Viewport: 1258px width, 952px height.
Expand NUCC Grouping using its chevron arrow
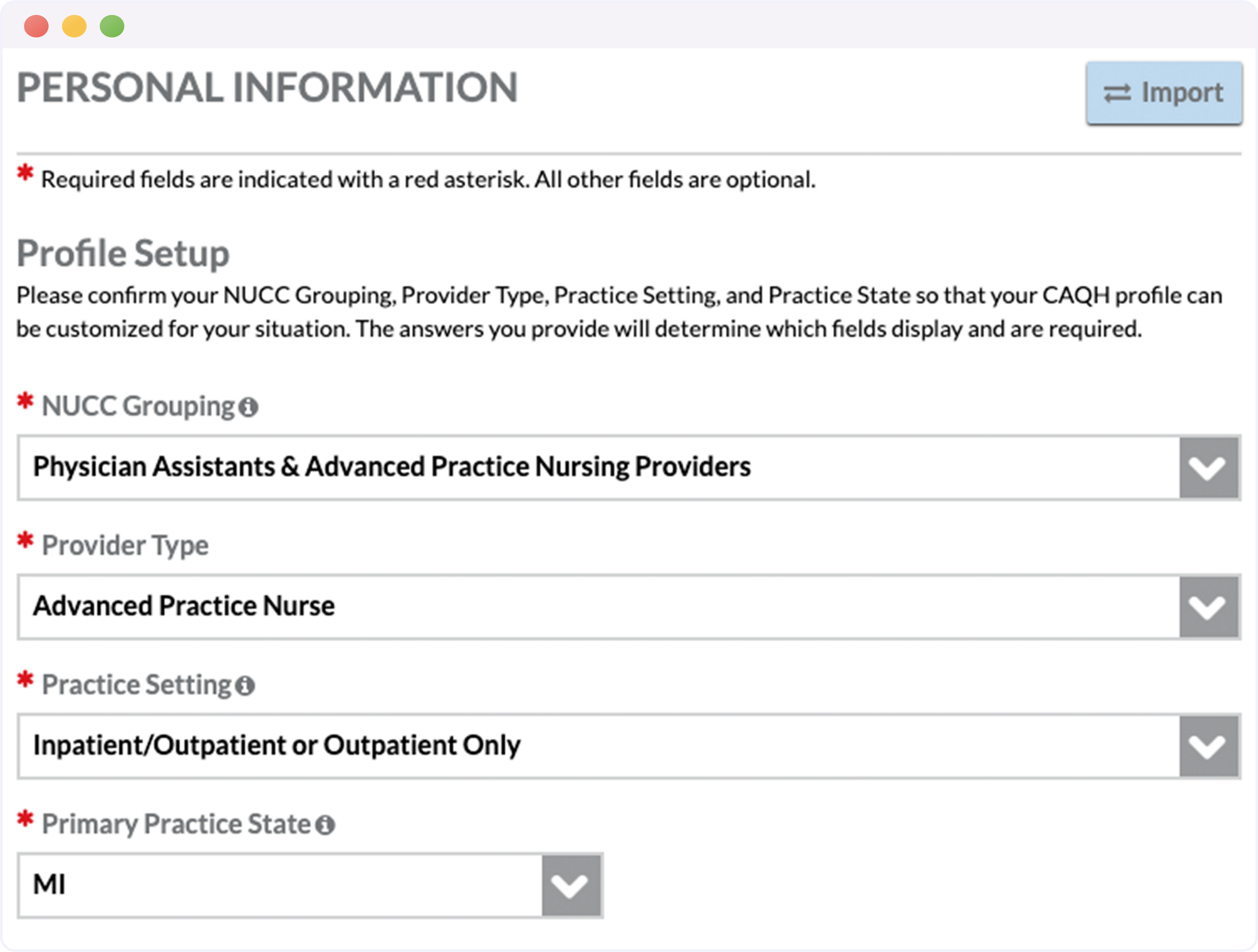(1208, 468)
